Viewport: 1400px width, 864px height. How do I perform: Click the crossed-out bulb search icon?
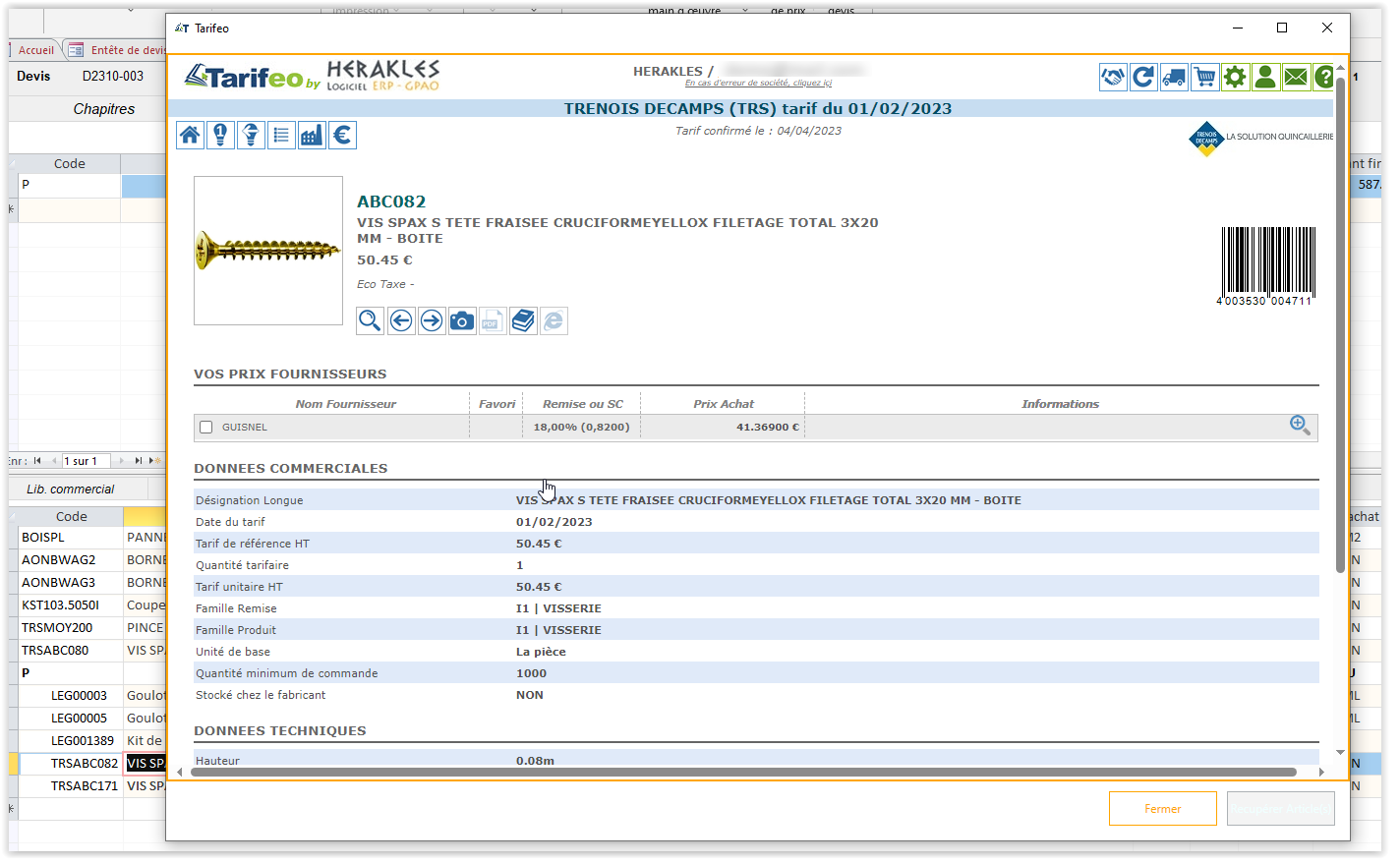click(251, 135)
